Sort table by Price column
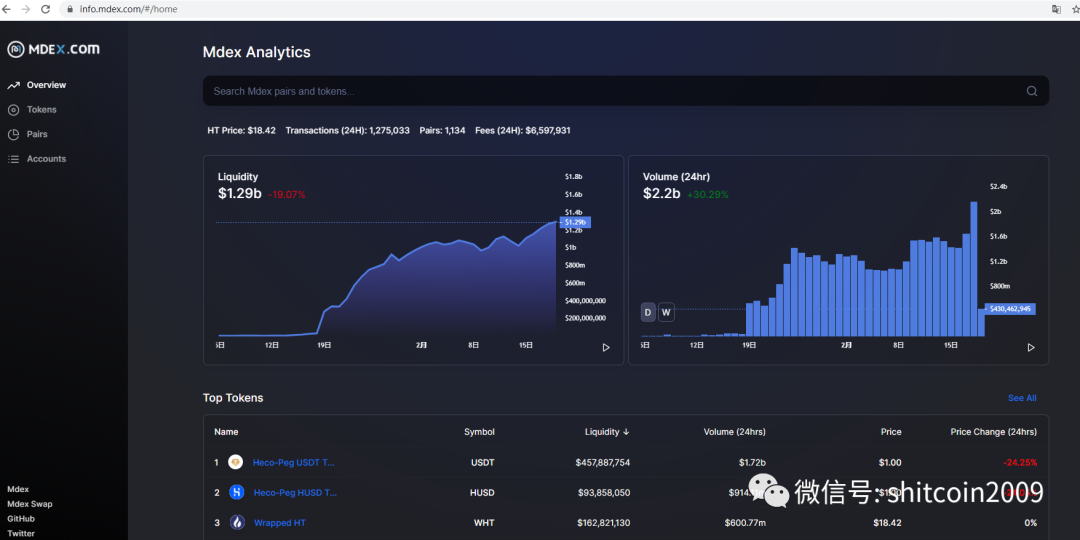The image size is (1080, 540). pos(891,432)
